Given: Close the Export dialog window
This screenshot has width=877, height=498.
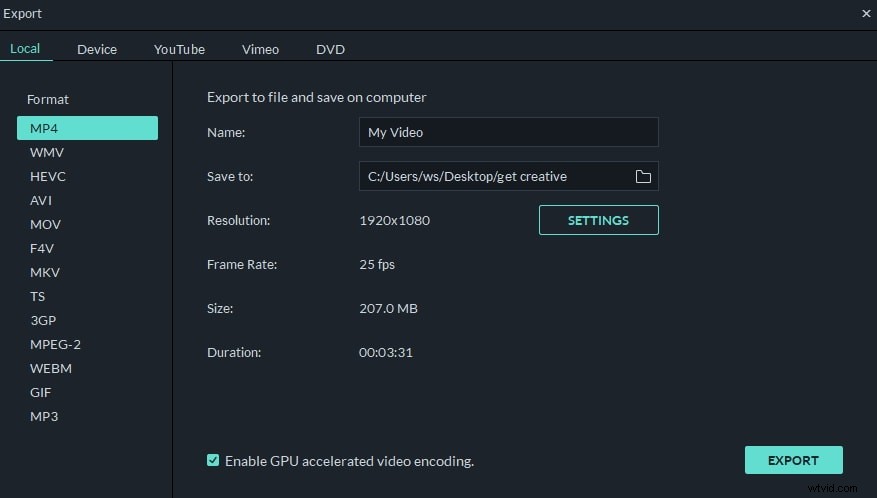Looking at the screenshot, I should (x=866, y=14).
